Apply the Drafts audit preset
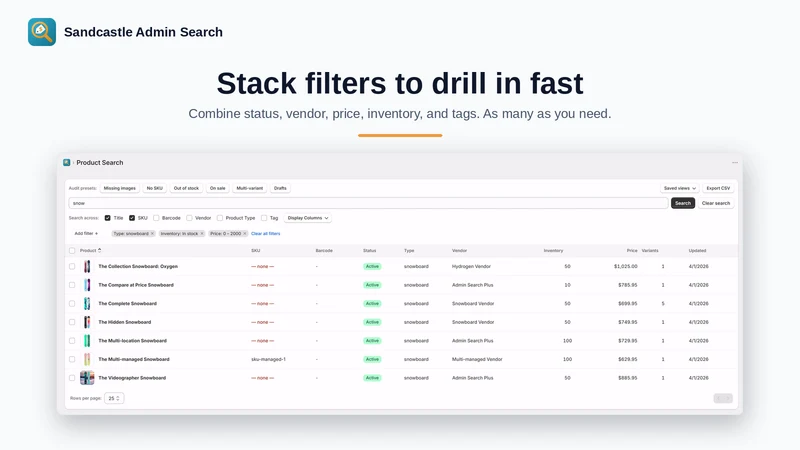 tap(280, 188)
